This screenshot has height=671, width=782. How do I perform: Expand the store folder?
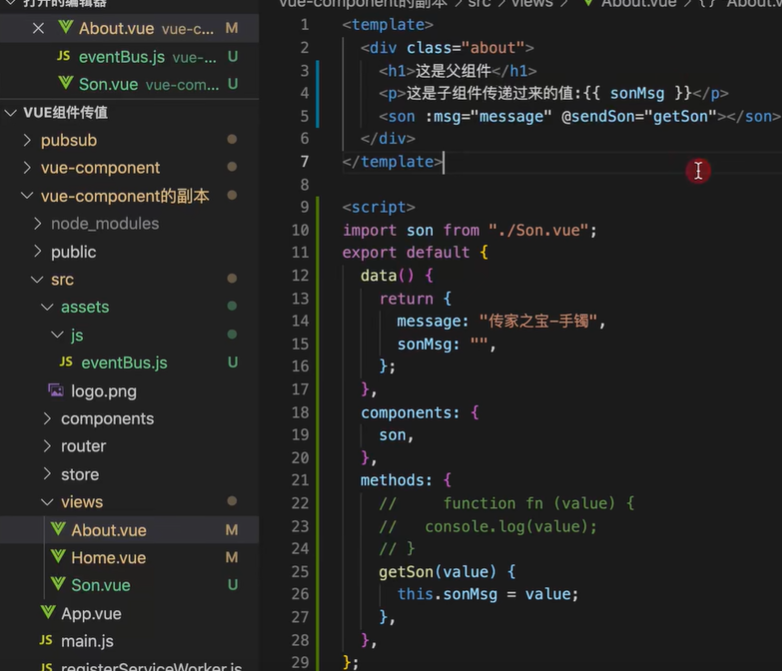point(47,474)
